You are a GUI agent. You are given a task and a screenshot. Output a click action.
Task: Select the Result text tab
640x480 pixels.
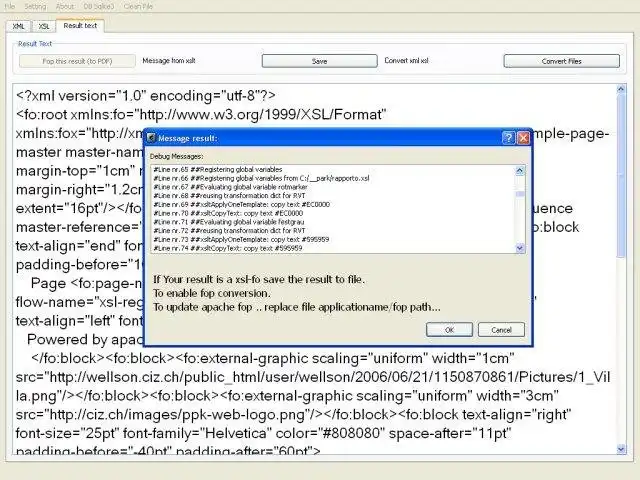coord(80,25)
